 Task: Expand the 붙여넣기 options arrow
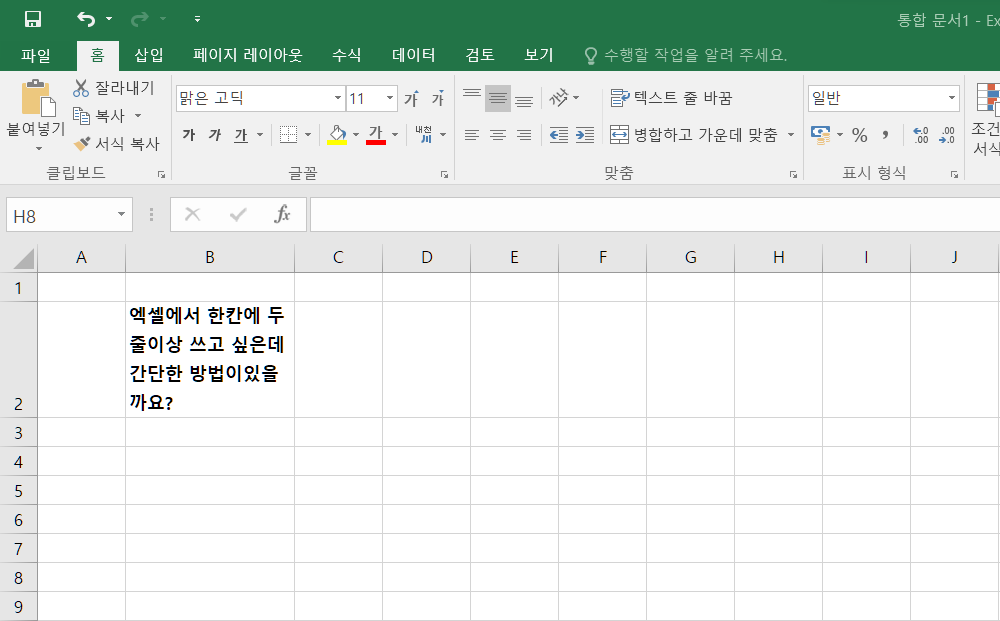38,149
